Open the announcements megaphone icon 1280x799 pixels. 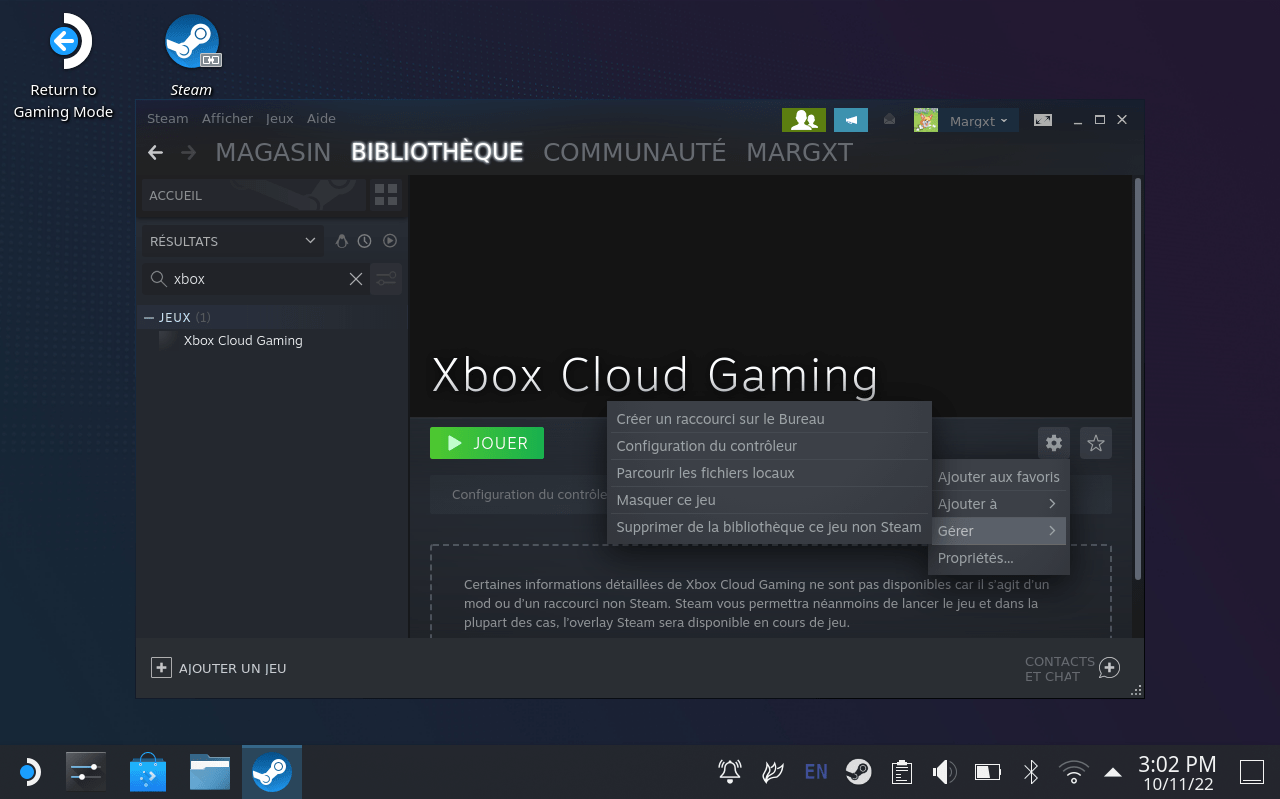851,120
